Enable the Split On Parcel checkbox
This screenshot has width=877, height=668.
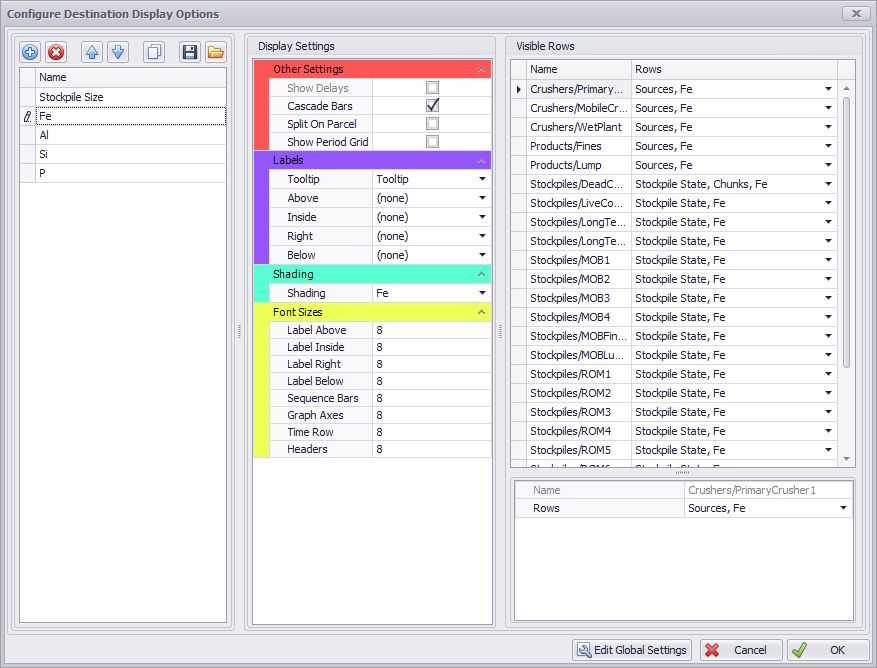(x=433, y=124)
